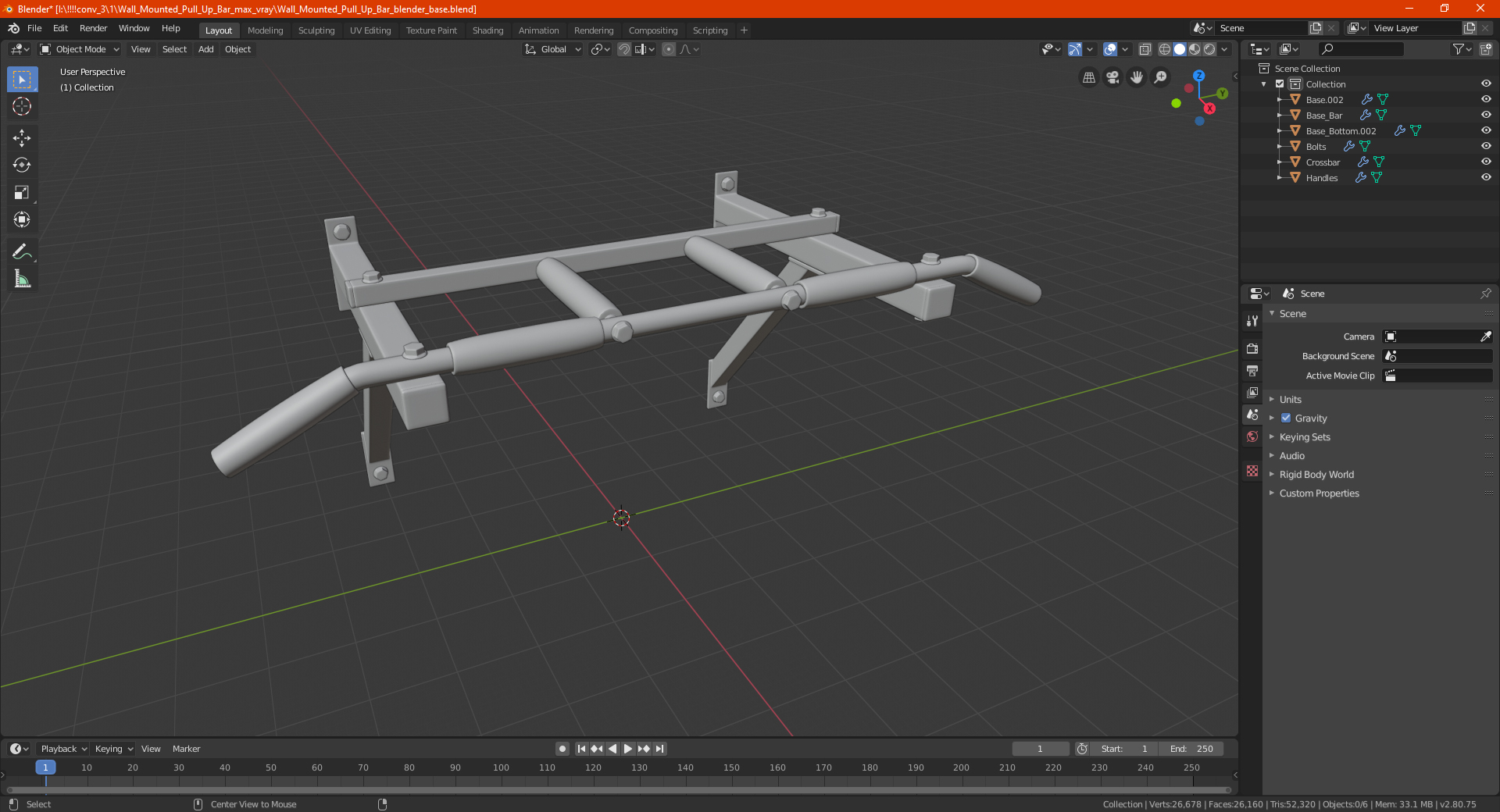
Task: Click the current frame number field
Action: point(1040,749)
